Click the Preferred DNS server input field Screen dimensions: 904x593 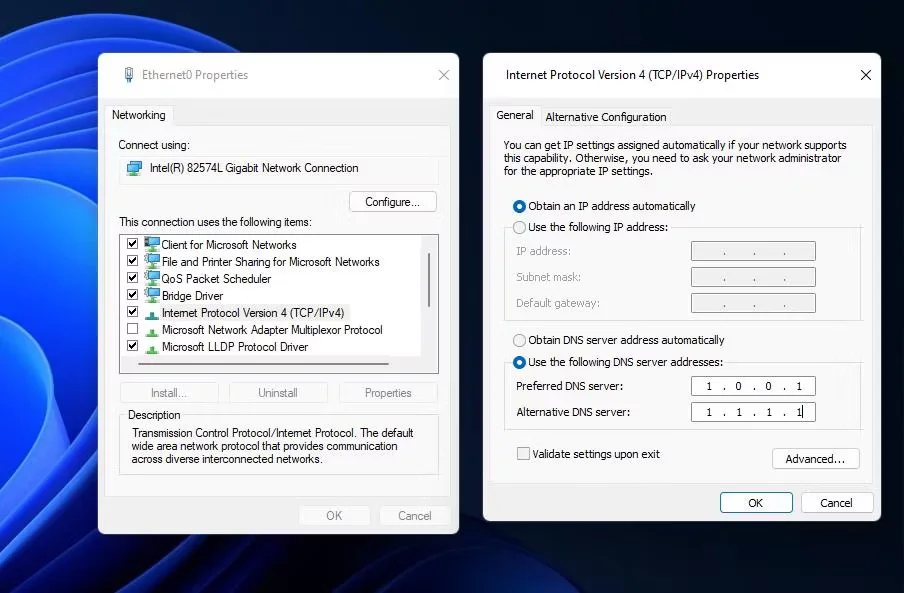pos(753,385)
